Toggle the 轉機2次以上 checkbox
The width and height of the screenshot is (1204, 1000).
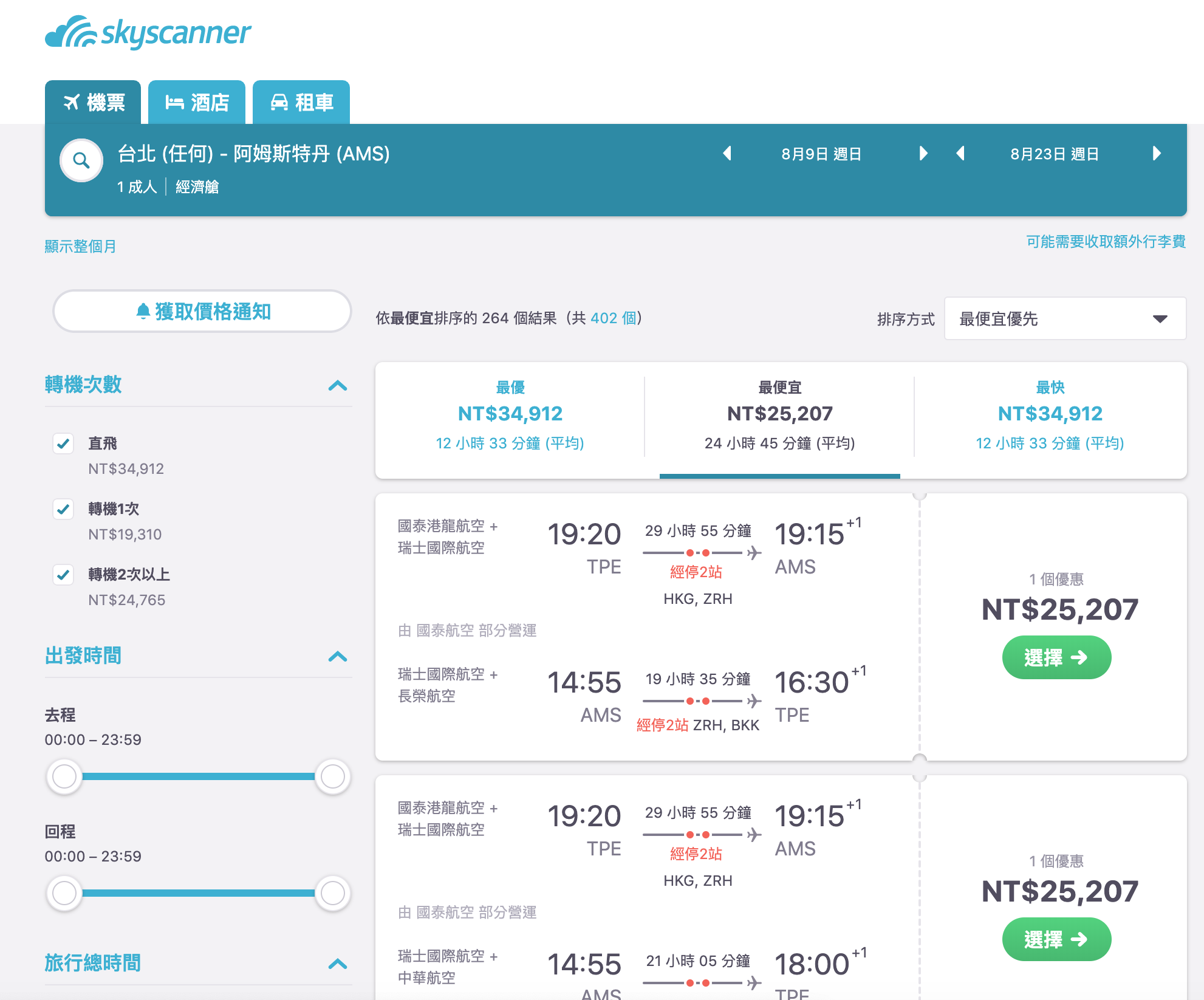pyautogui.click(x=63, y=575)
